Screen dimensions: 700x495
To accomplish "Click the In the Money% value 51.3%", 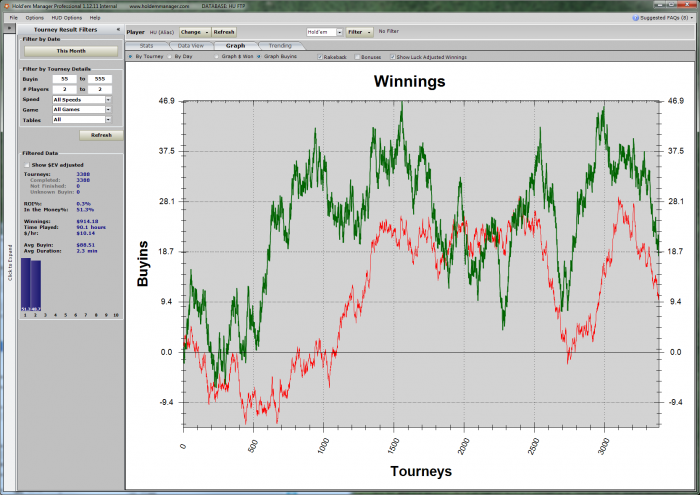I will pos(85,210).
